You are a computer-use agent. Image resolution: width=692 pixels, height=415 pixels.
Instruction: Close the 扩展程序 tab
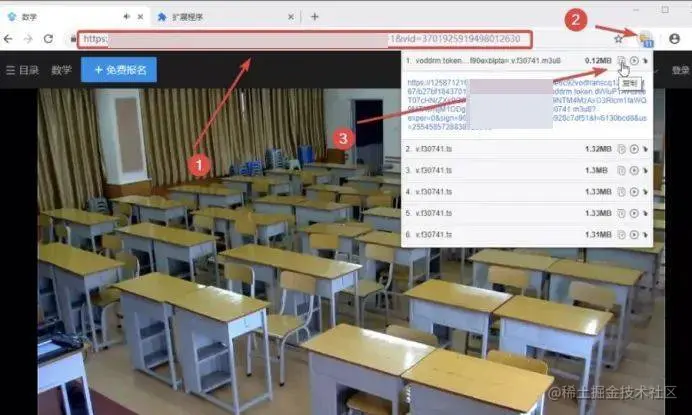pos(291,17)
